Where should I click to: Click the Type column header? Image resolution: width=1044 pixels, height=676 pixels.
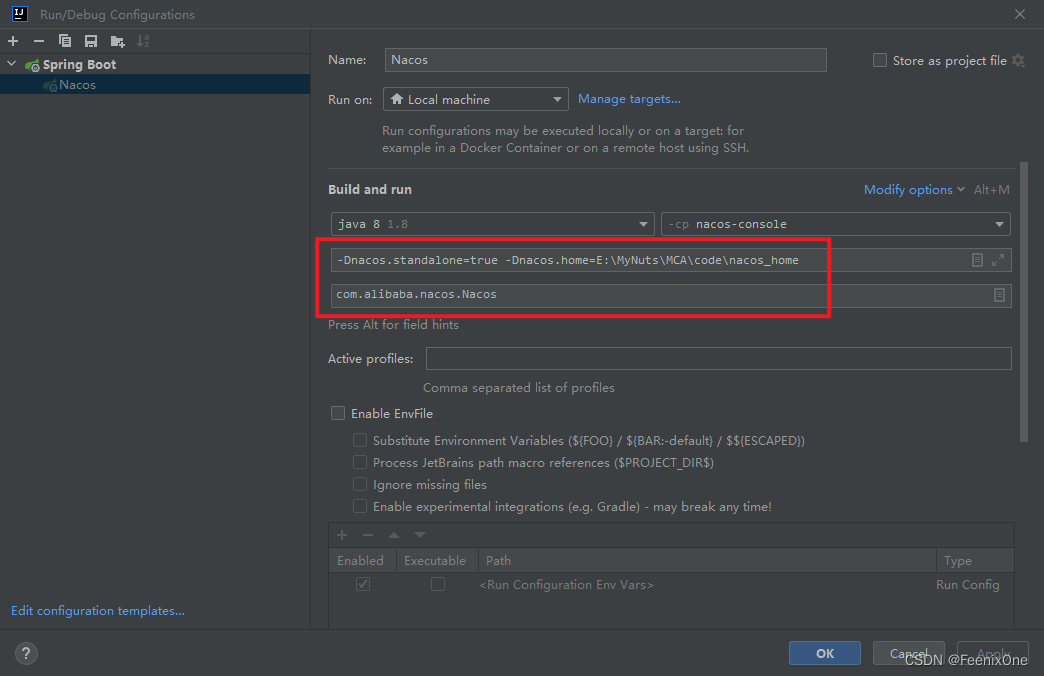[x=975, y=561]
